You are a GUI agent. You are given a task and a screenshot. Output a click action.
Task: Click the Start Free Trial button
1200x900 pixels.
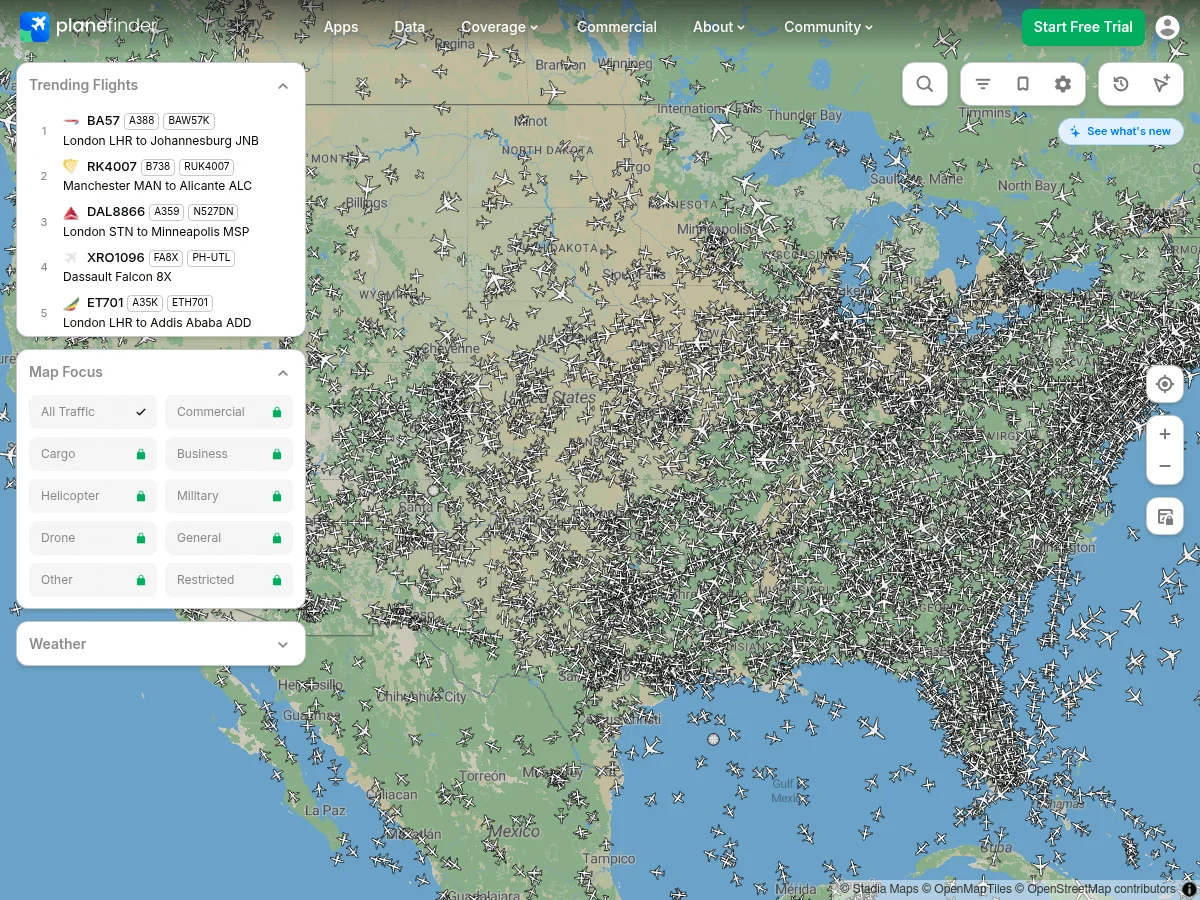[1083, 27]
